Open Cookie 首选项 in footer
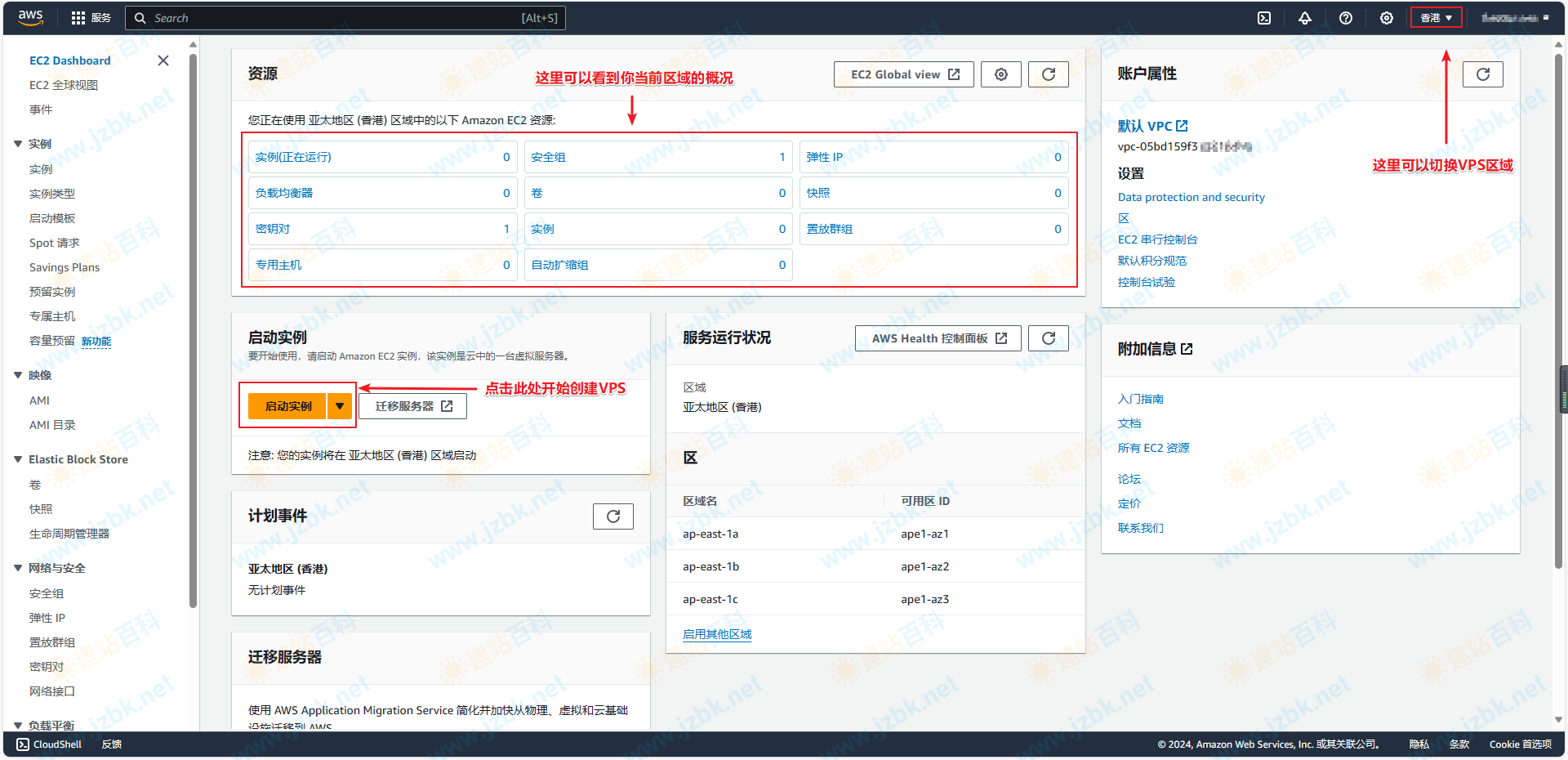The image size is (1568, 760). click(x=1521, y=744)
